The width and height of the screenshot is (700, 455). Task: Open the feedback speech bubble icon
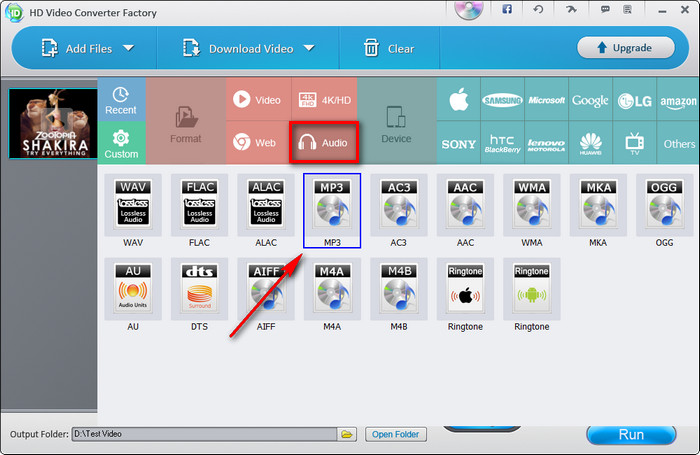point(604,10)
